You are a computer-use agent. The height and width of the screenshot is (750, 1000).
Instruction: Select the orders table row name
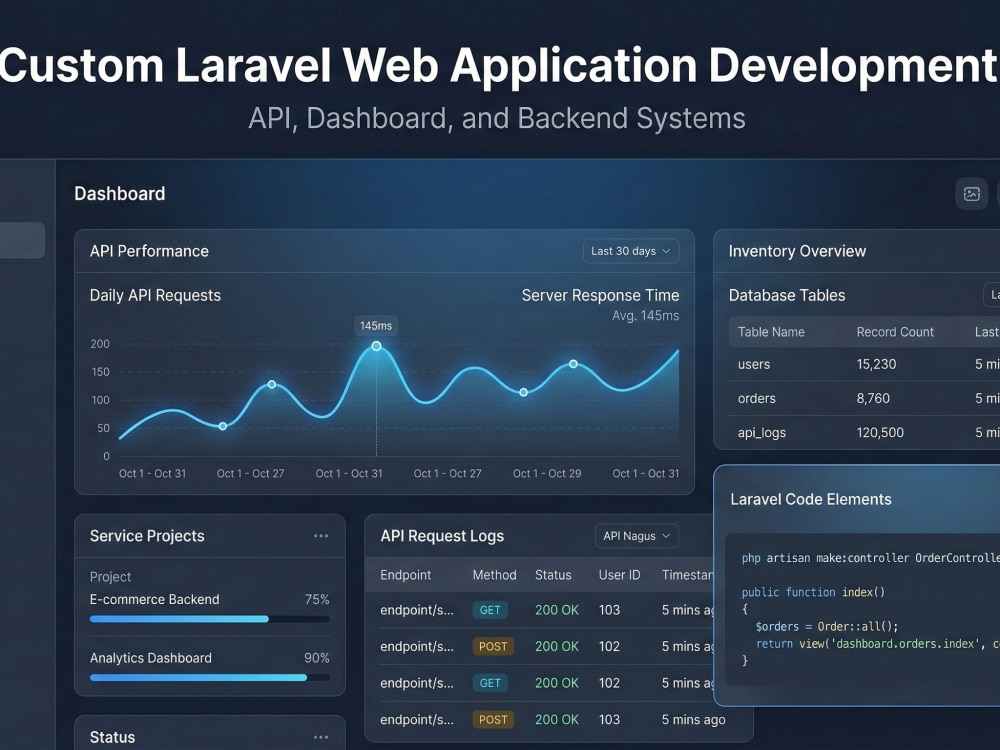point(757,399)
